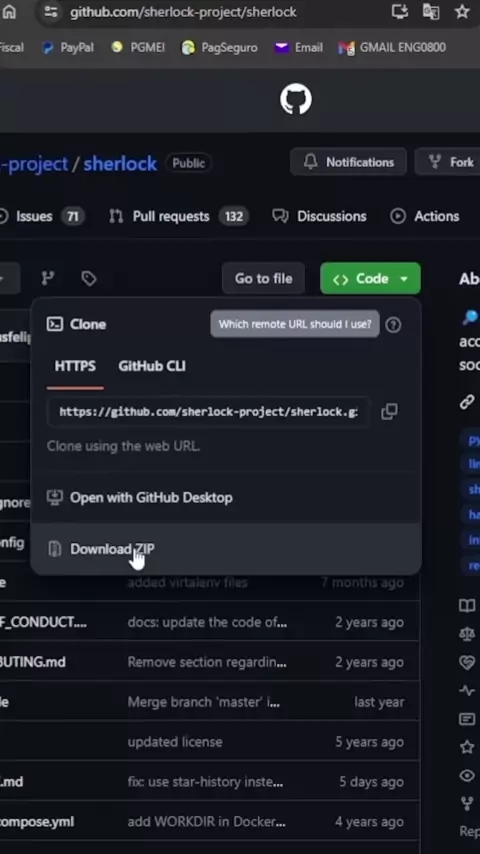The height and width of the screenshot is (854, 480).
Task: Open the PayPal bookmark
Action: pyautogui.click(x=68, y=47)
